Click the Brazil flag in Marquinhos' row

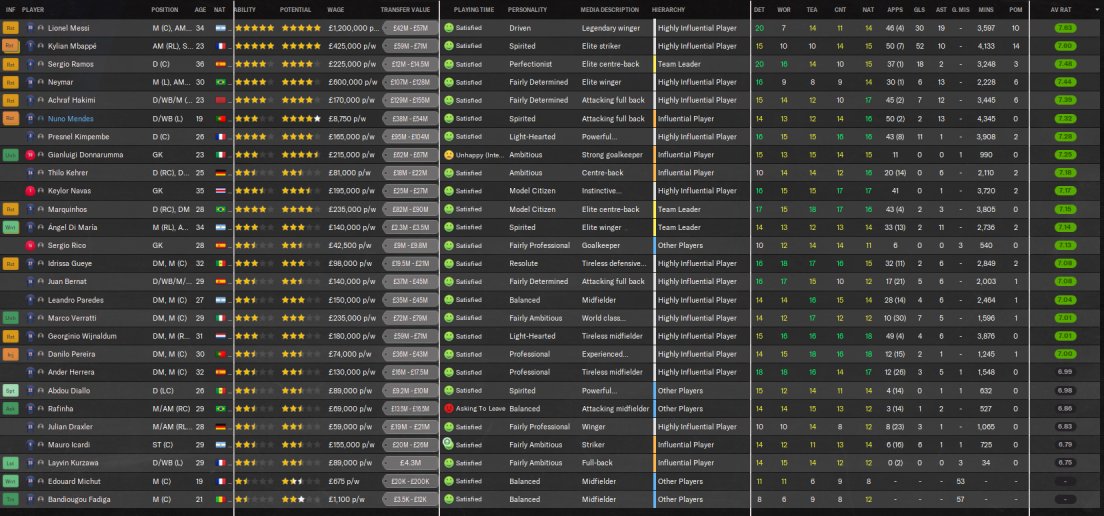pos(220,209)
